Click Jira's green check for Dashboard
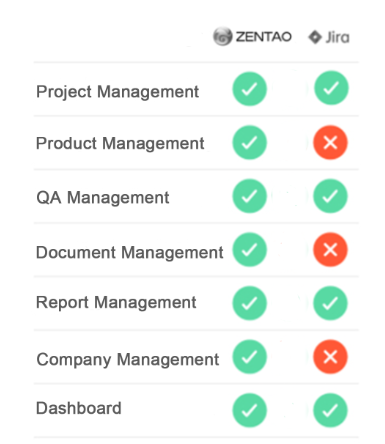The height and width of the screenshot is (444, 385). (x=330, y=410)
